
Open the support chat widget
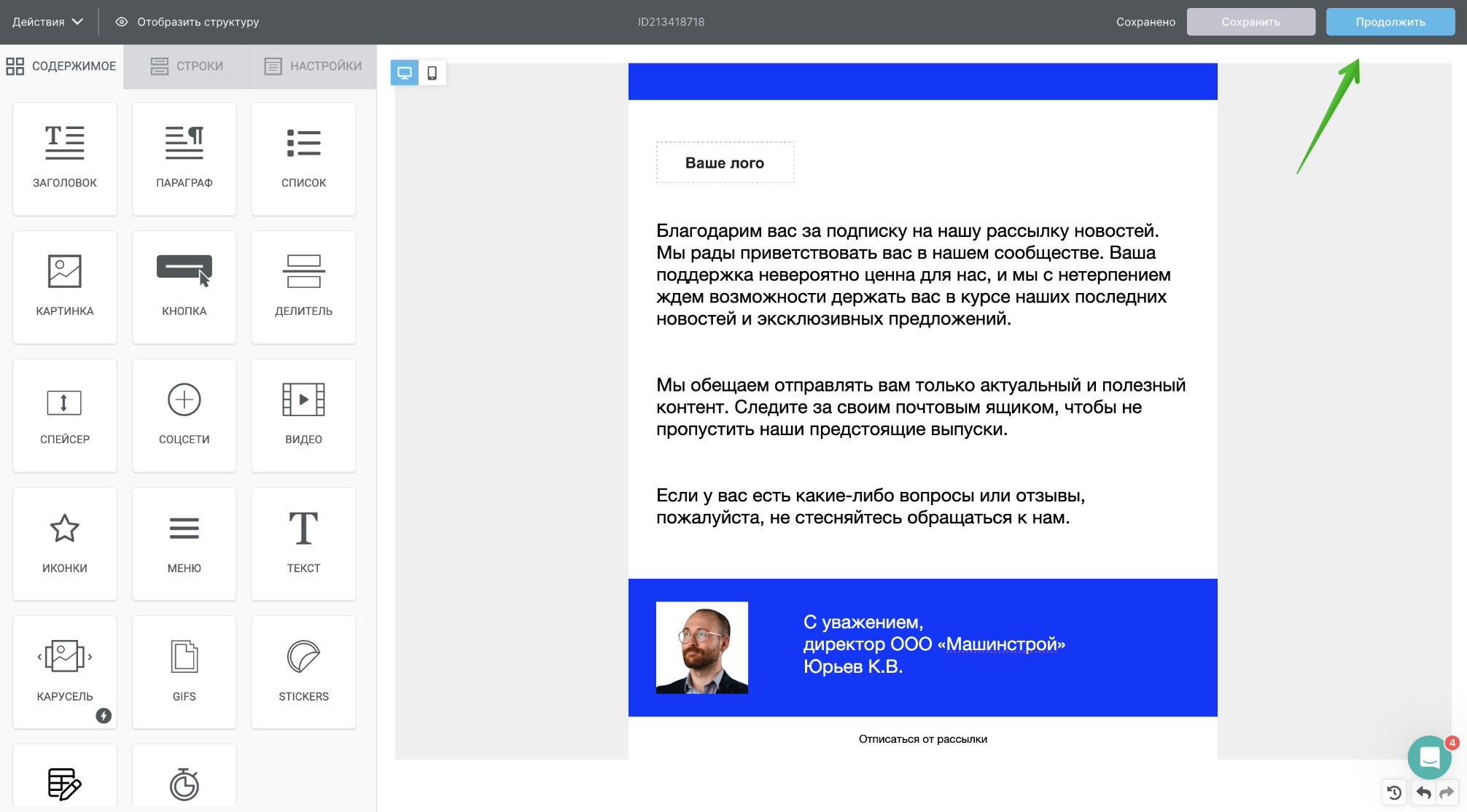click(x=1430, y=757)
